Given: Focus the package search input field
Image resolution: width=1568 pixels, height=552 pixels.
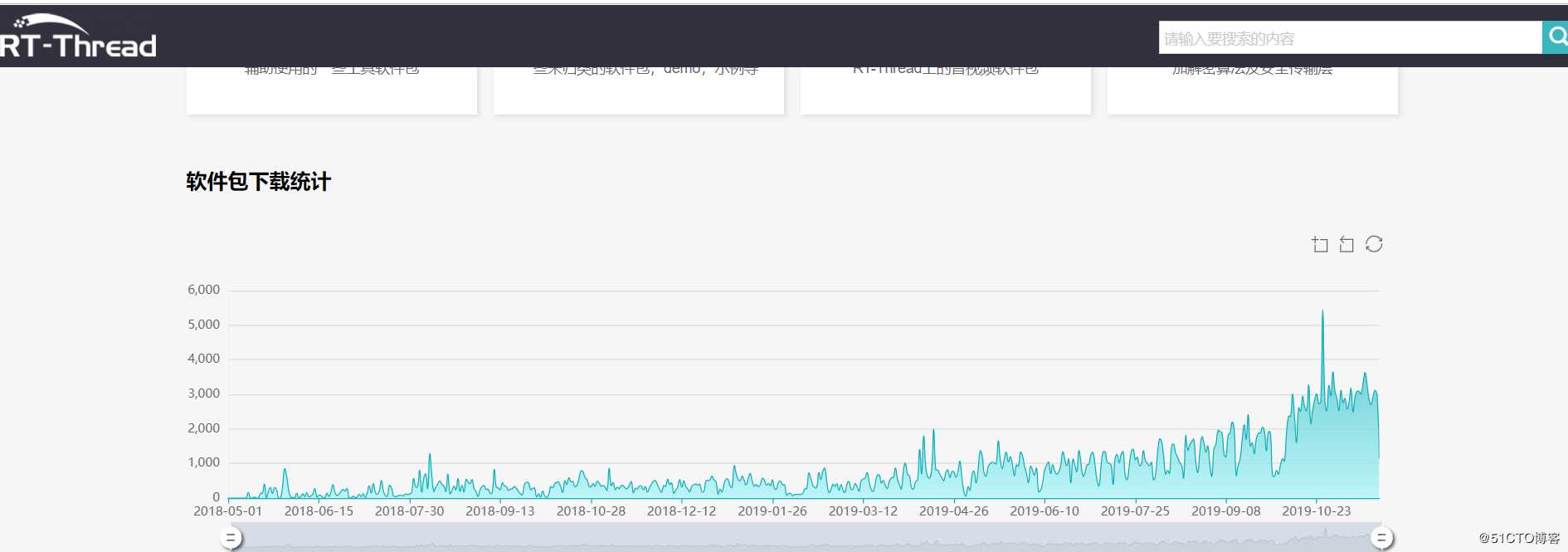Looking at the screenshot, I should [1350, 37].
